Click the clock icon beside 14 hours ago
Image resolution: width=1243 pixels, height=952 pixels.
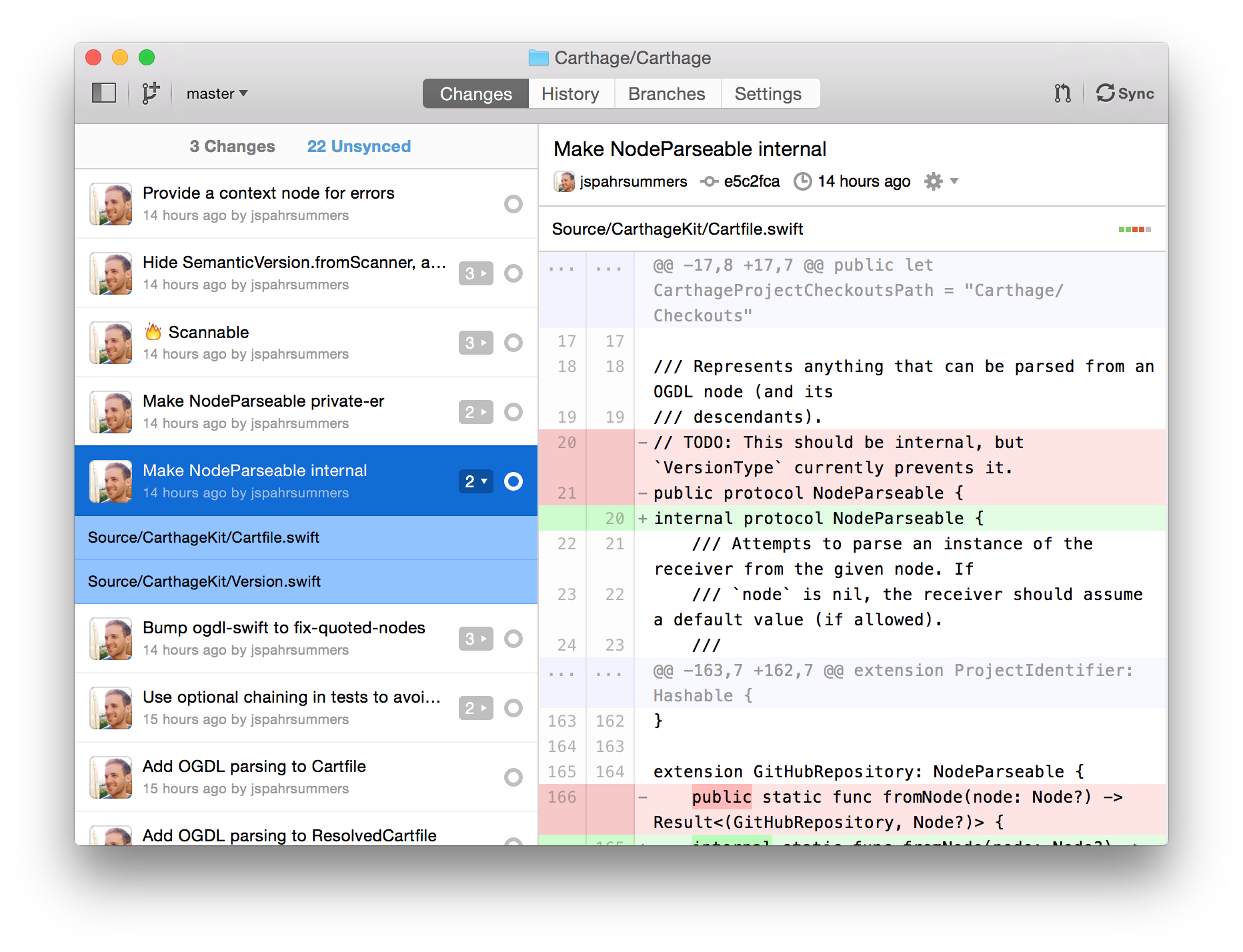coord(803,181)
